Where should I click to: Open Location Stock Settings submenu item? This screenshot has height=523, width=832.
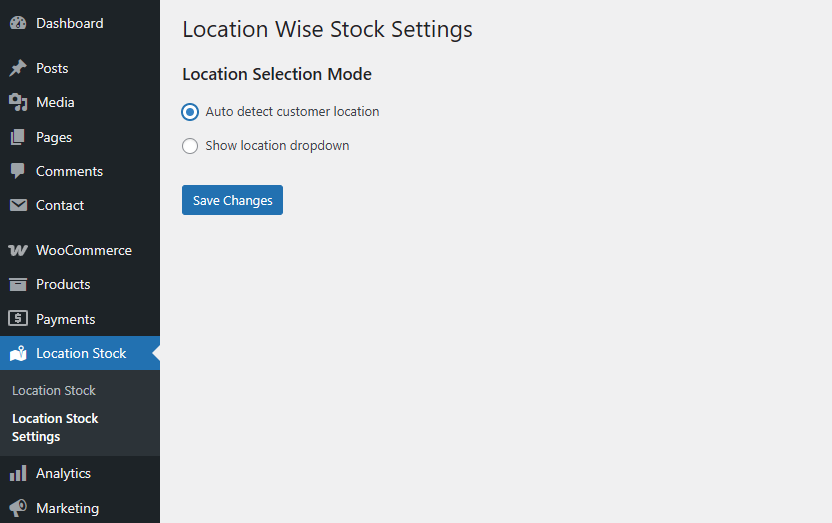point(55,427)
